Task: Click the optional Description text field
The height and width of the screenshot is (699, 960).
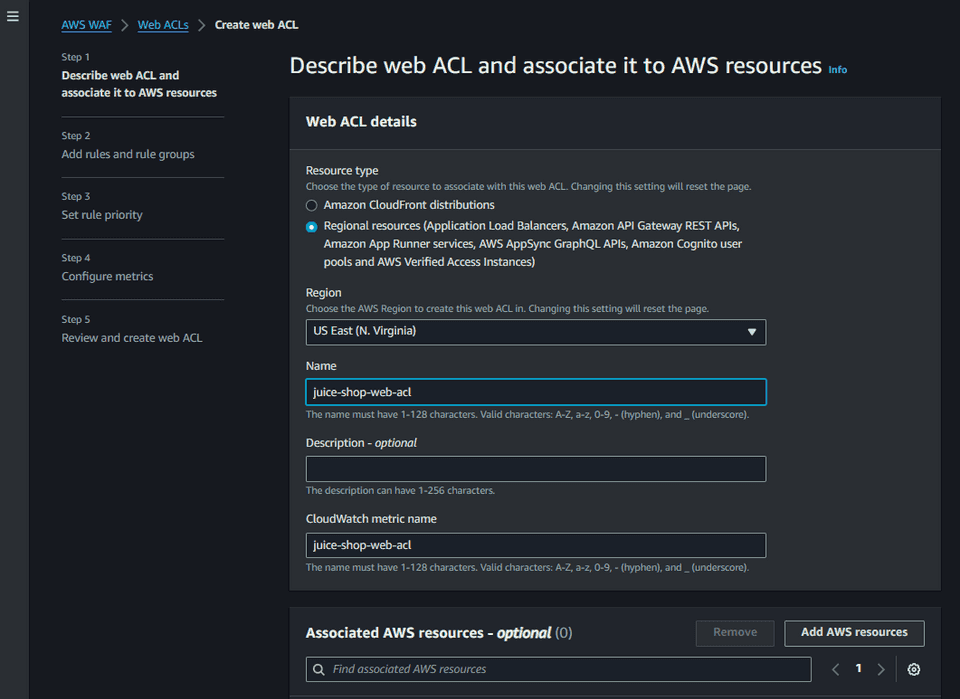Action: point(536,468)
